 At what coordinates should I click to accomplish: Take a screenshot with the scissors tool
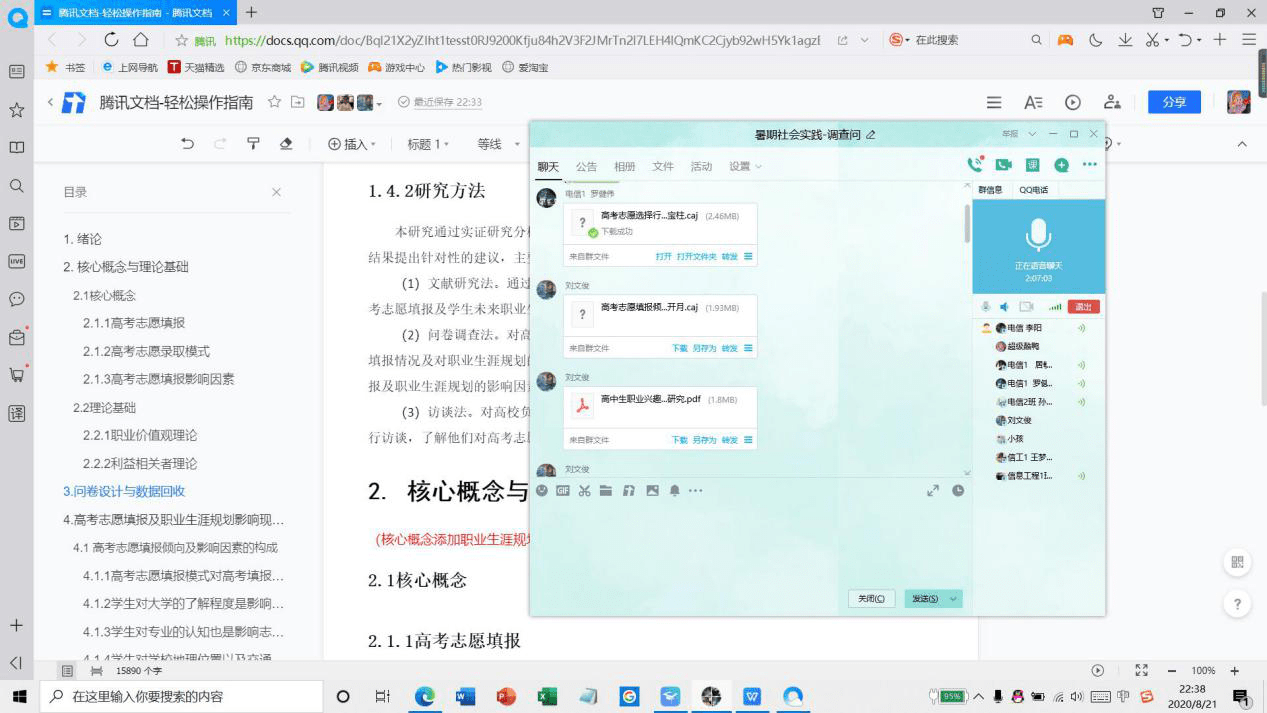coord(585,491)
